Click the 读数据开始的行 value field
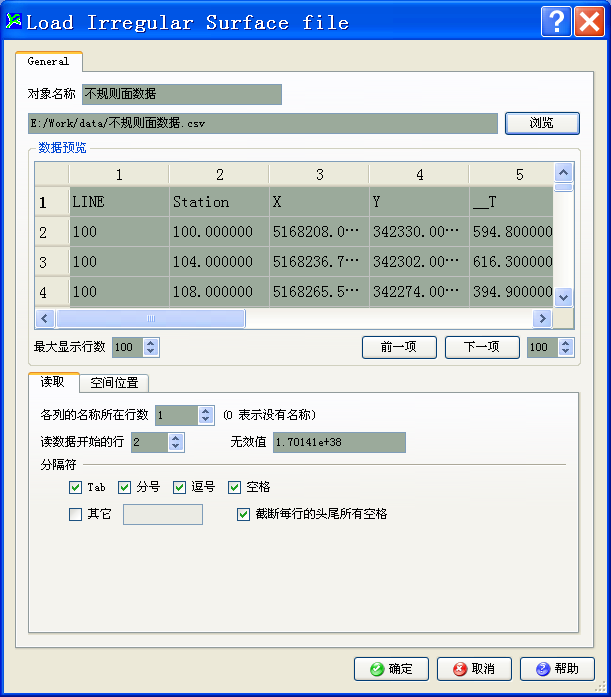The width and height of the screenshot is (611, 697). (x=150, y=442)
